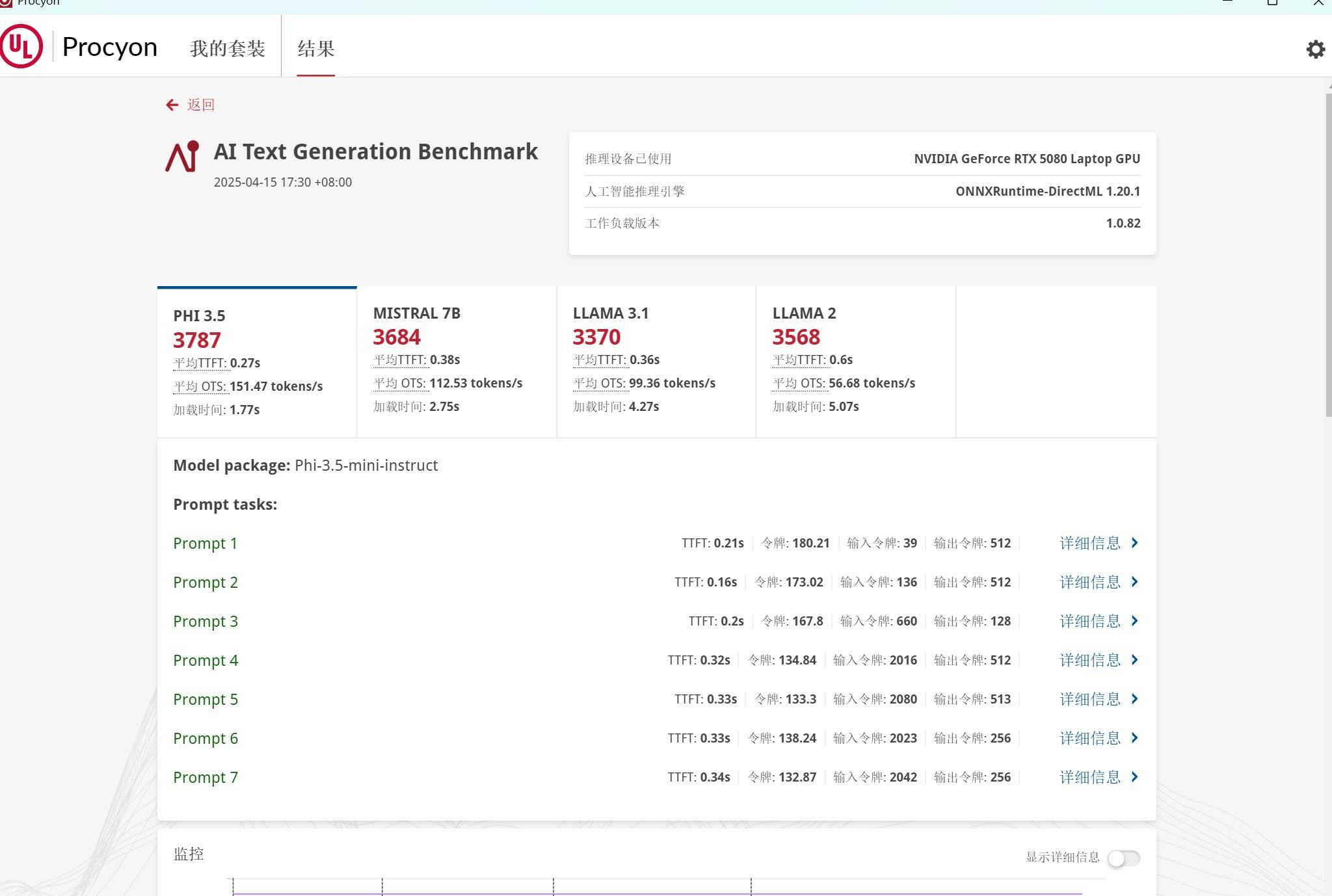Click the 返回 back link
Viewport: 1332px width, 896px height.
point(200,105)
